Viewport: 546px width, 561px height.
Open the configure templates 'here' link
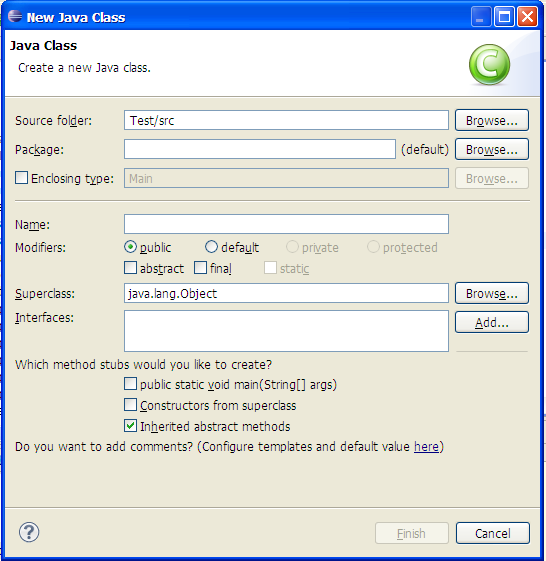[x=426, y=447]
